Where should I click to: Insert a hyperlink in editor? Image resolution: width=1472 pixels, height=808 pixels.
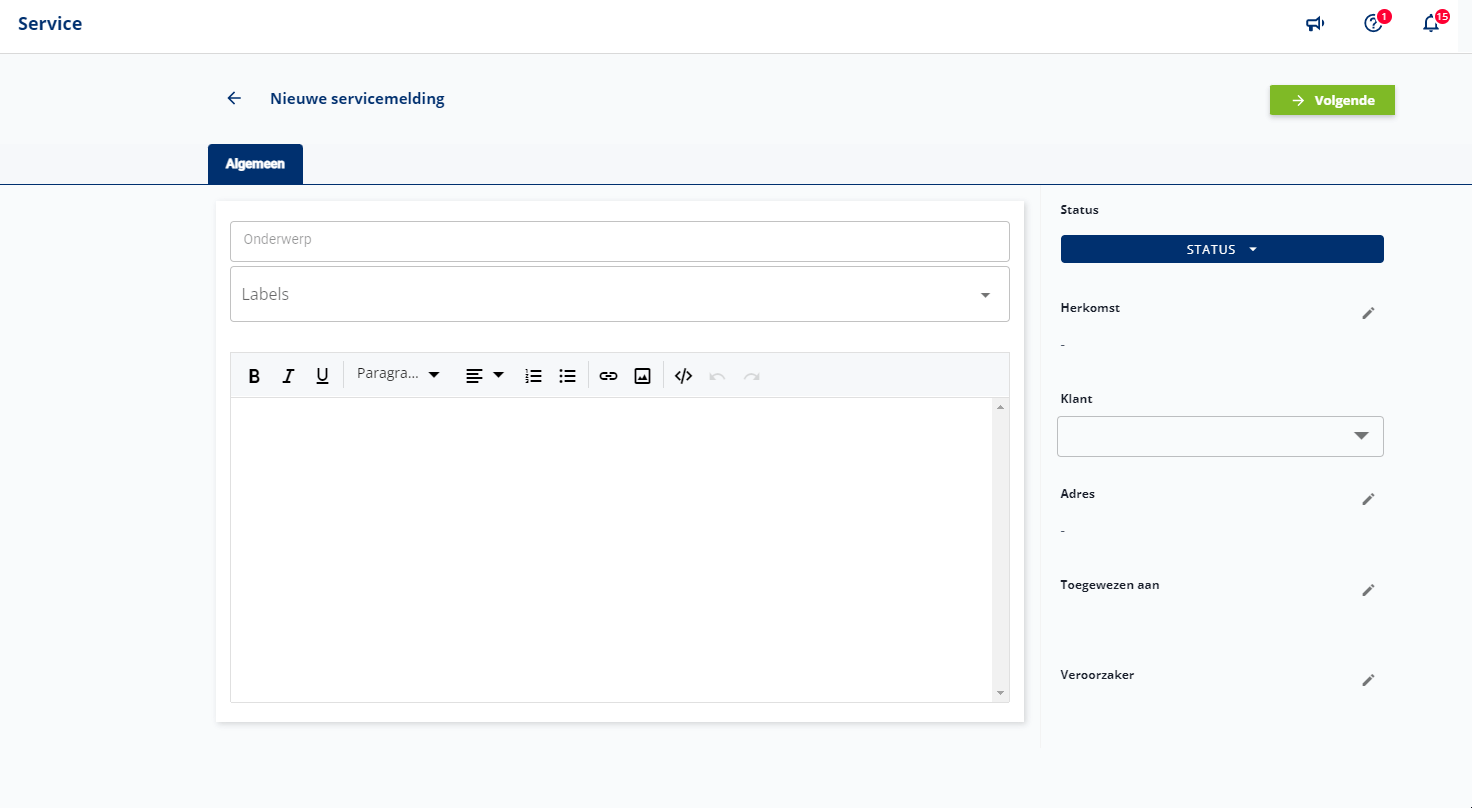608,376
